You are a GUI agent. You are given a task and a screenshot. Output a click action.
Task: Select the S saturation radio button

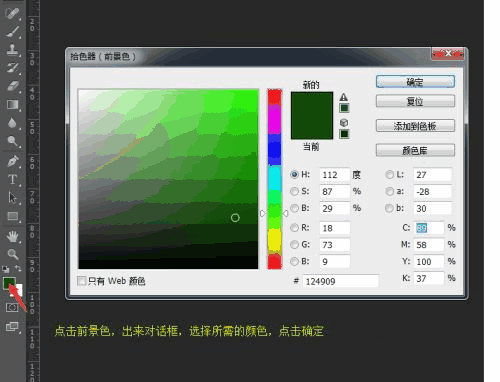[x=294, y=191]
